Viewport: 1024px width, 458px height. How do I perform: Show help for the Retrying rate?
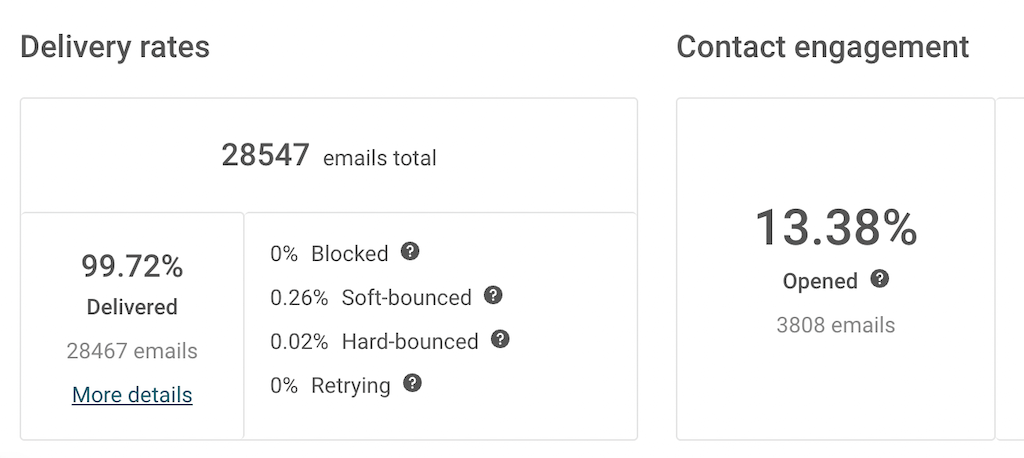[412, 383]
